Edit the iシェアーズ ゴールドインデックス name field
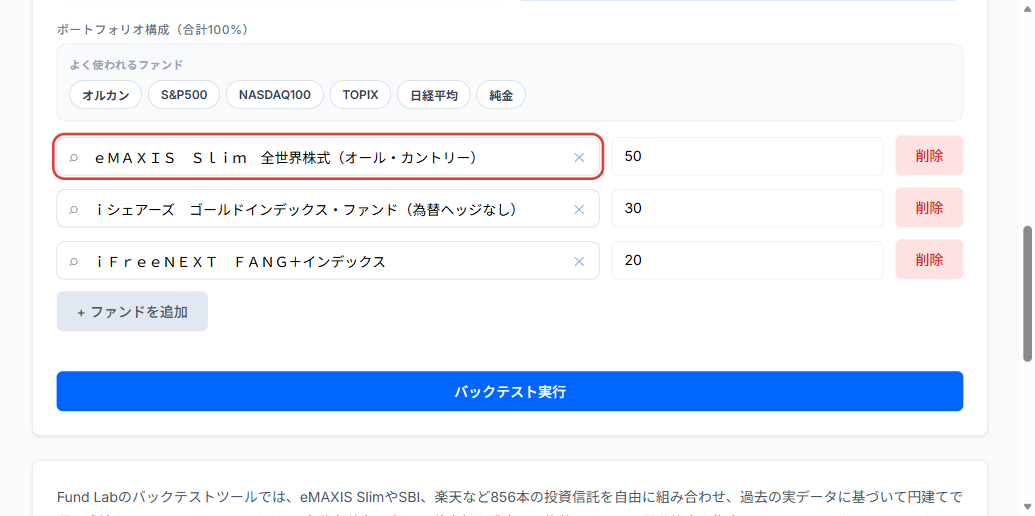 click(x=328, y=209)
